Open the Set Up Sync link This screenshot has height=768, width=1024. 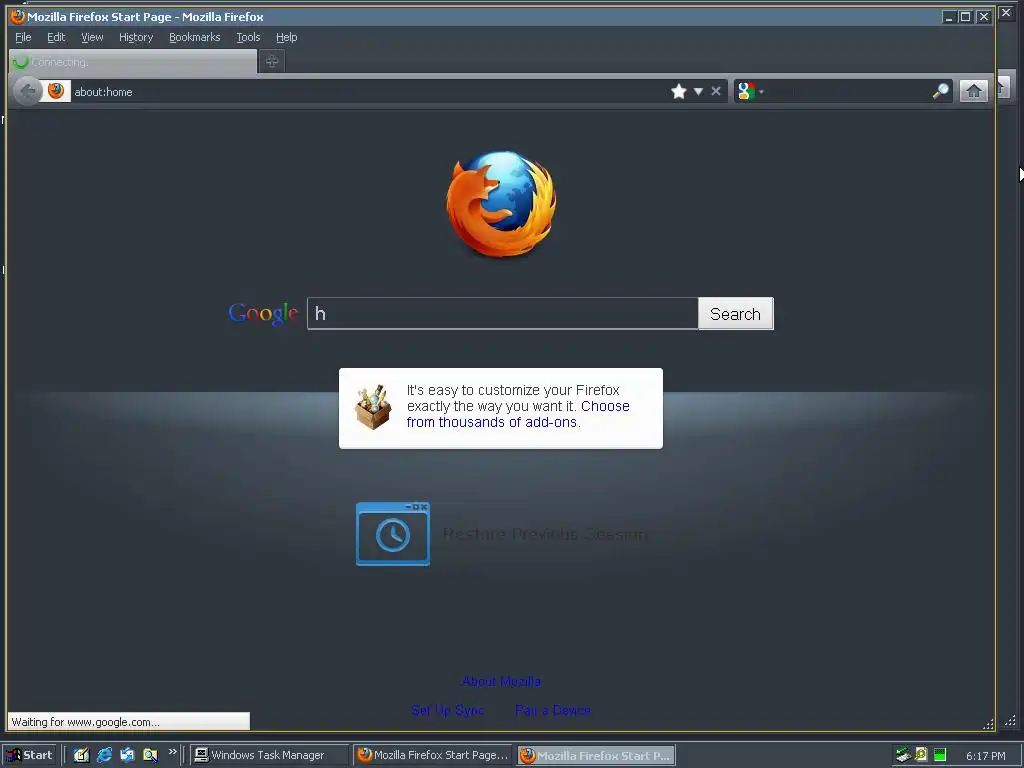click(448, 710)
